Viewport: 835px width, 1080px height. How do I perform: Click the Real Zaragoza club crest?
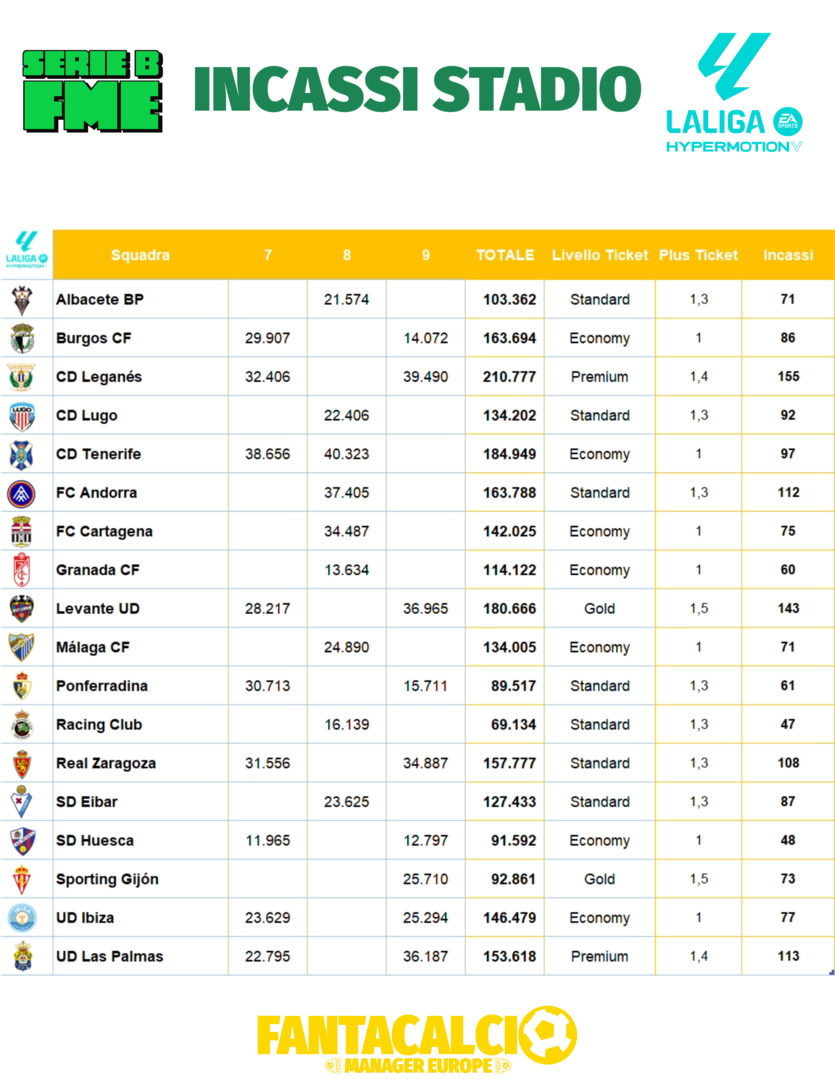pos(22,763)
